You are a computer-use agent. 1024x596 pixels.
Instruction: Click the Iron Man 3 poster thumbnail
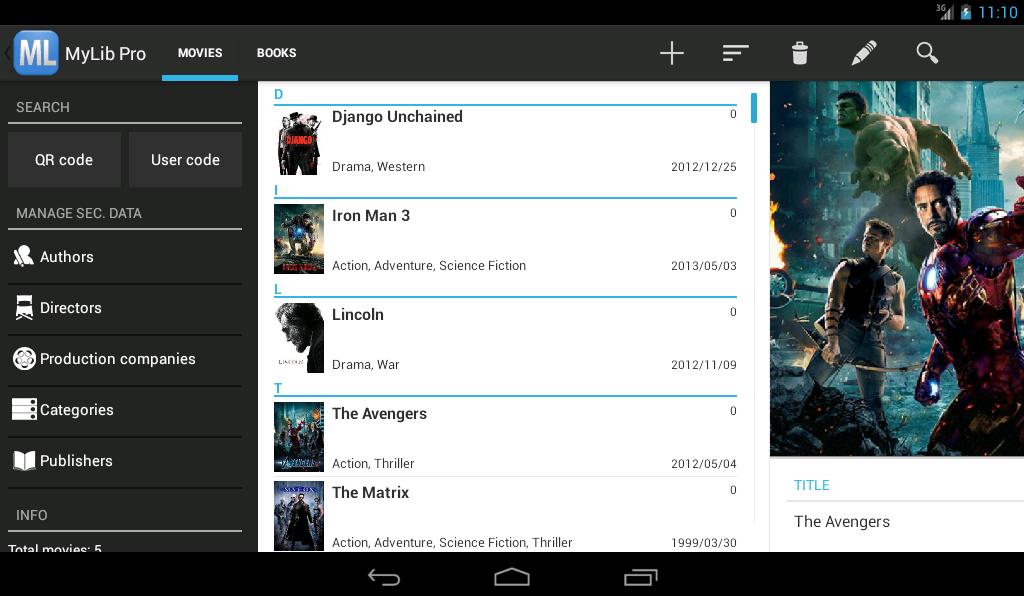coord(299,239)
